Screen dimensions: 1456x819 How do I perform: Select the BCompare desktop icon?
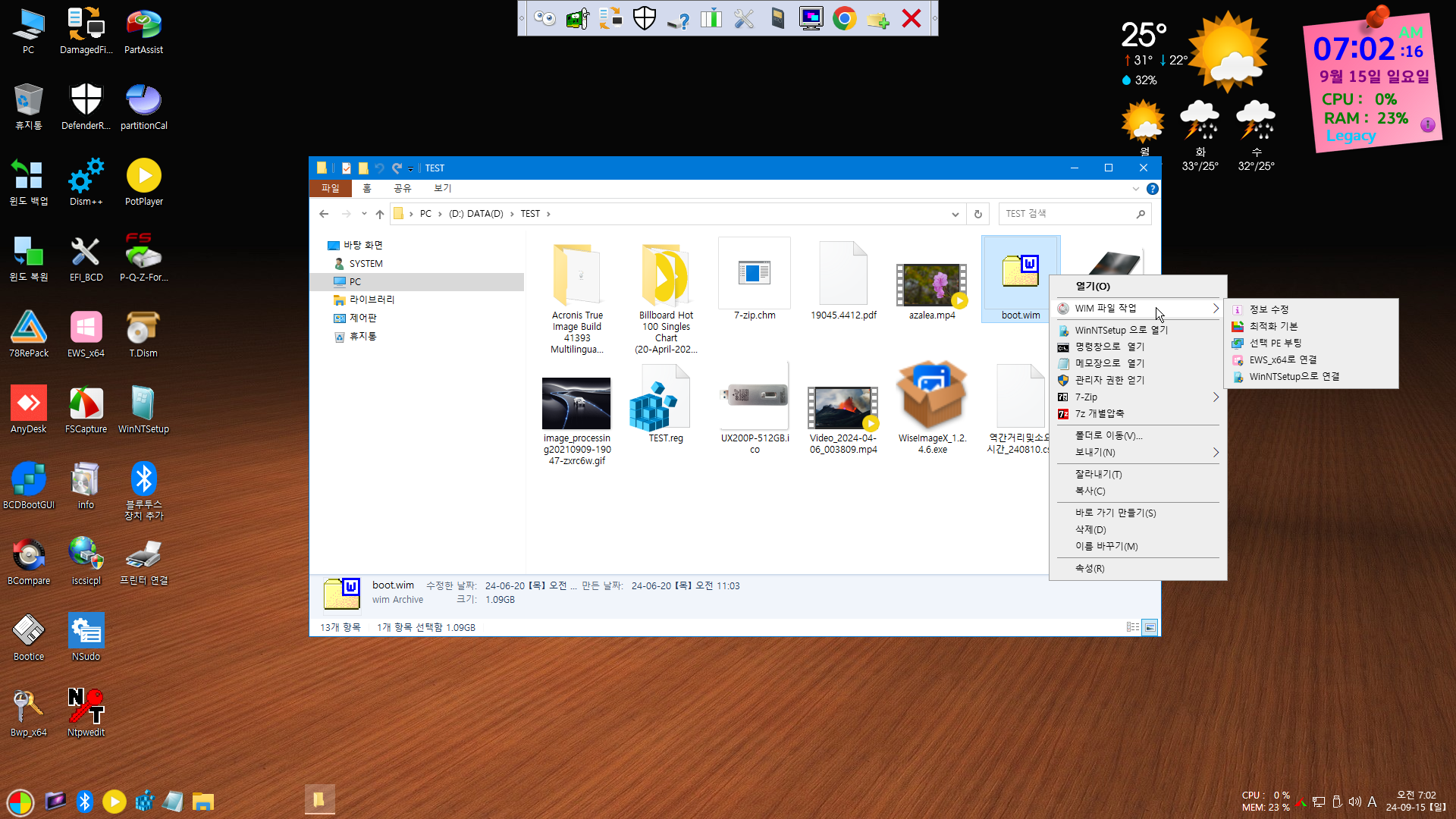[x=29, y=562]
